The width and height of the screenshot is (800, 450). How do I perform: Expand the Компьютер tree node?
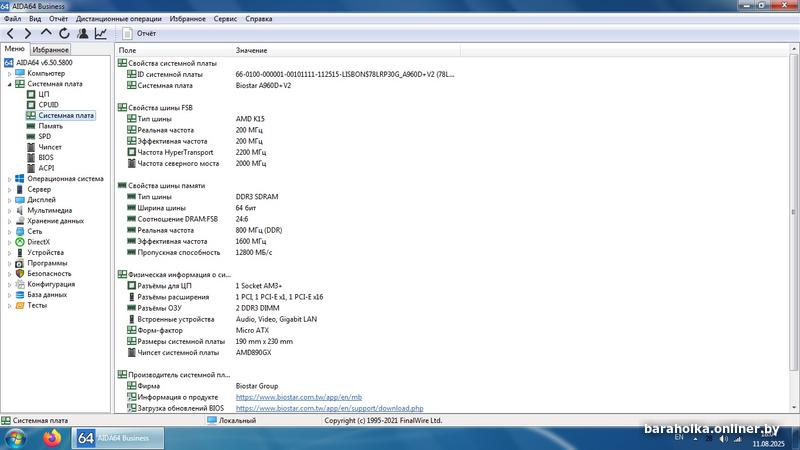pos(9,73)
